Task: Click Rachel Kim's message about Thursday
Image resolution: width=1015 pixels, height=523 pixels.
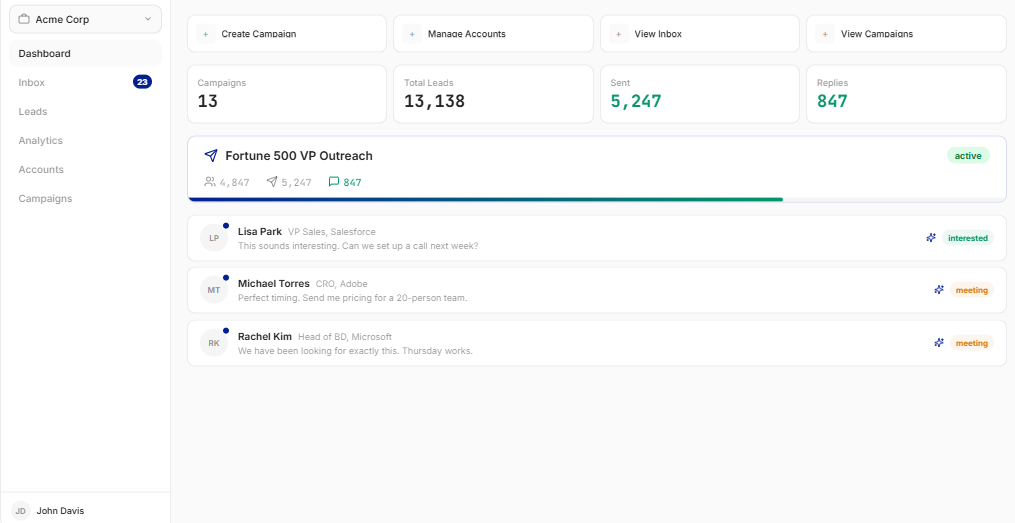Action: click(355, 351)
